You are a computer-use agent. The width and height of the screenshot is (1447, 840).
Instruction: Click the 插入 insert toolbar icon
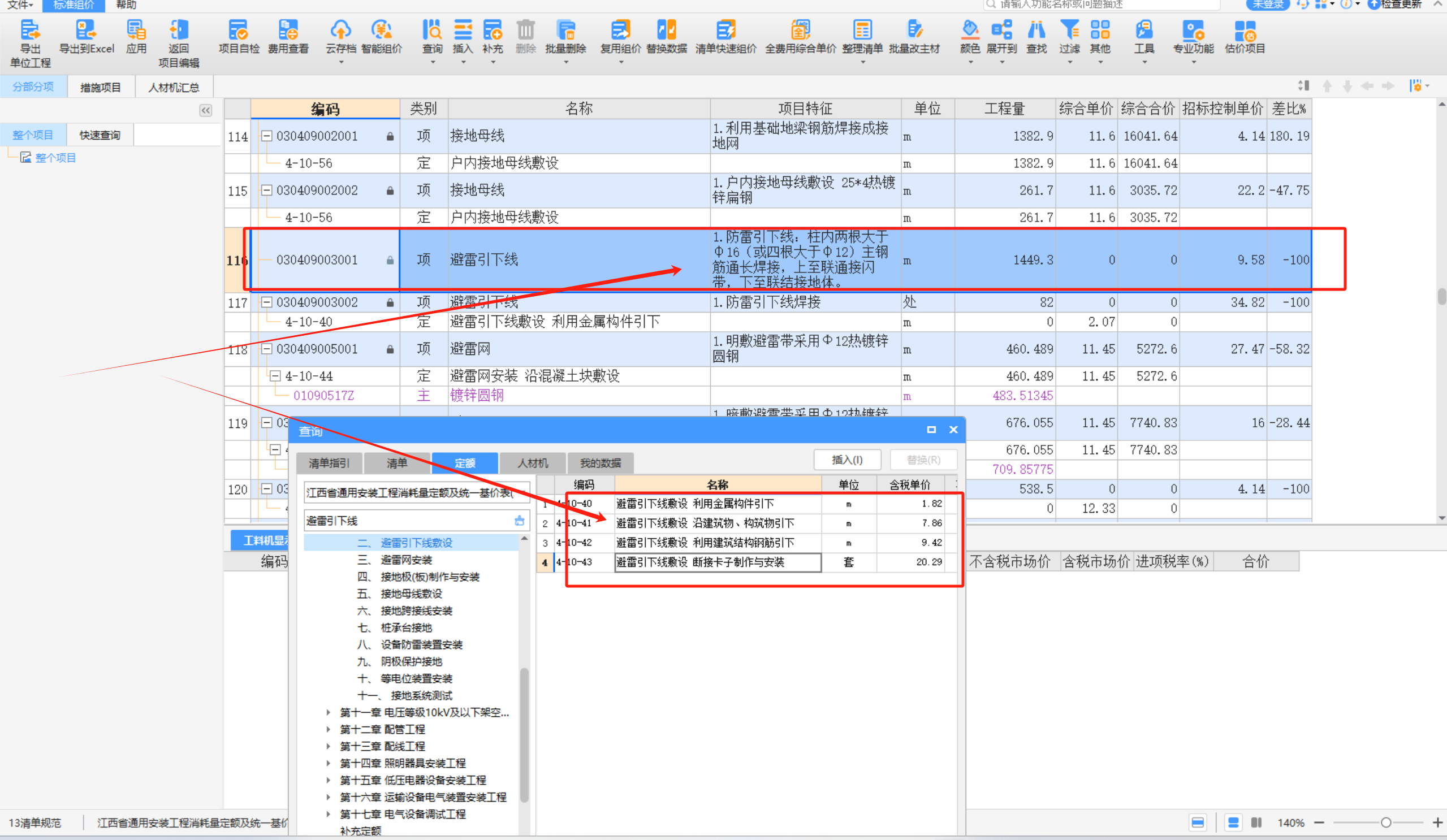coord(463,29)
